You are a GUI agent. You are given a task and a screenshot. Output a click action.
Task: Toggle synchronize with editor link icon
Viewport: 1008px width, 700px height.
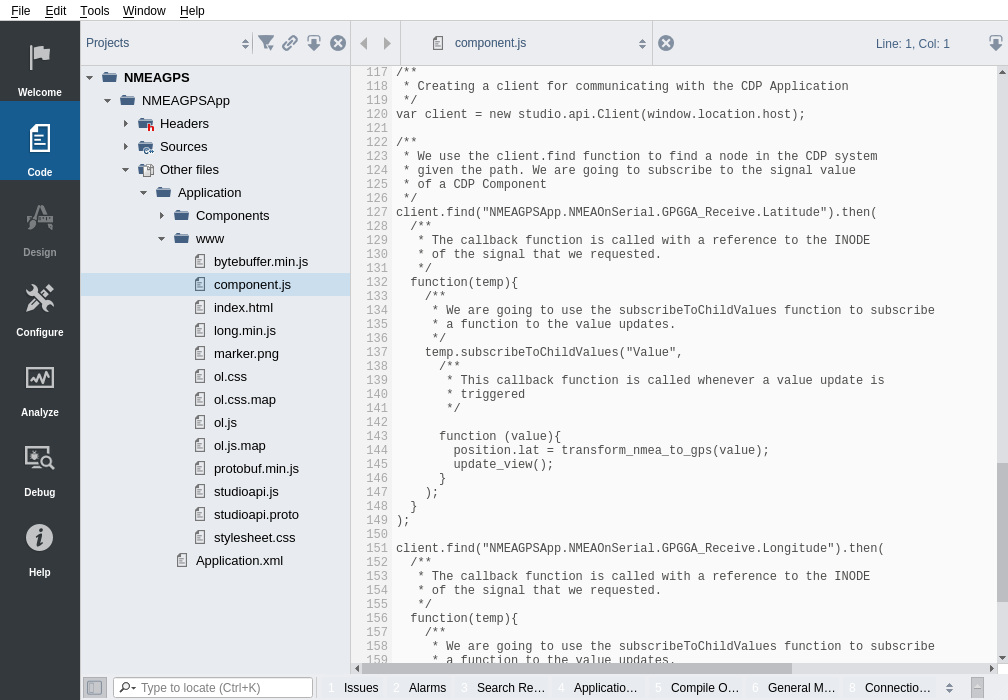pyautogui.click(x=290, y=43)
